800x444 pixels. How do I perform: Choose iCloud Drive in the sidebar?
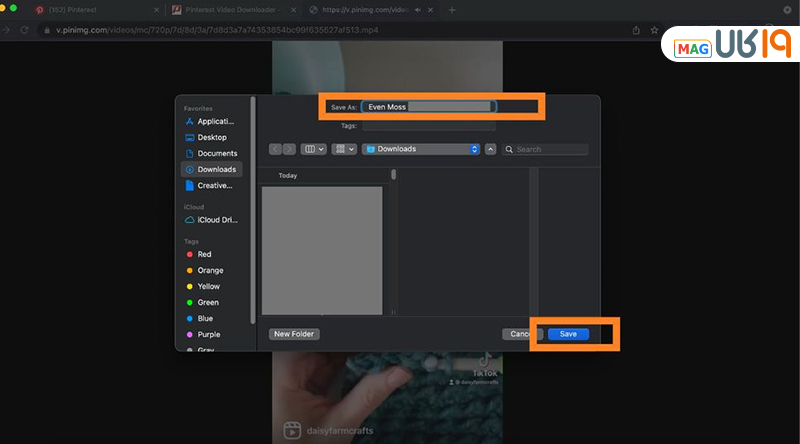(215, 219)
